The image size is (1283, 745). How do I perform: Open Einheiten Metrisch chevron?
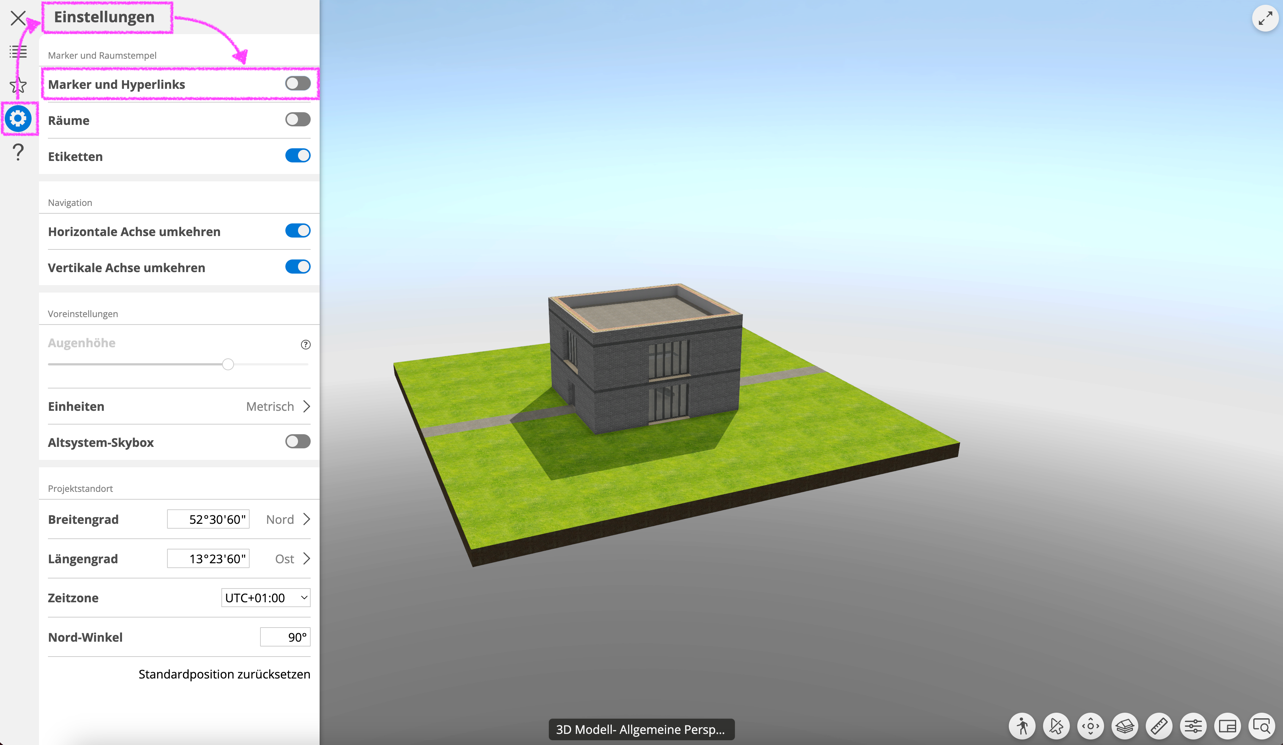pyautogui.click(x=306, y=406)
